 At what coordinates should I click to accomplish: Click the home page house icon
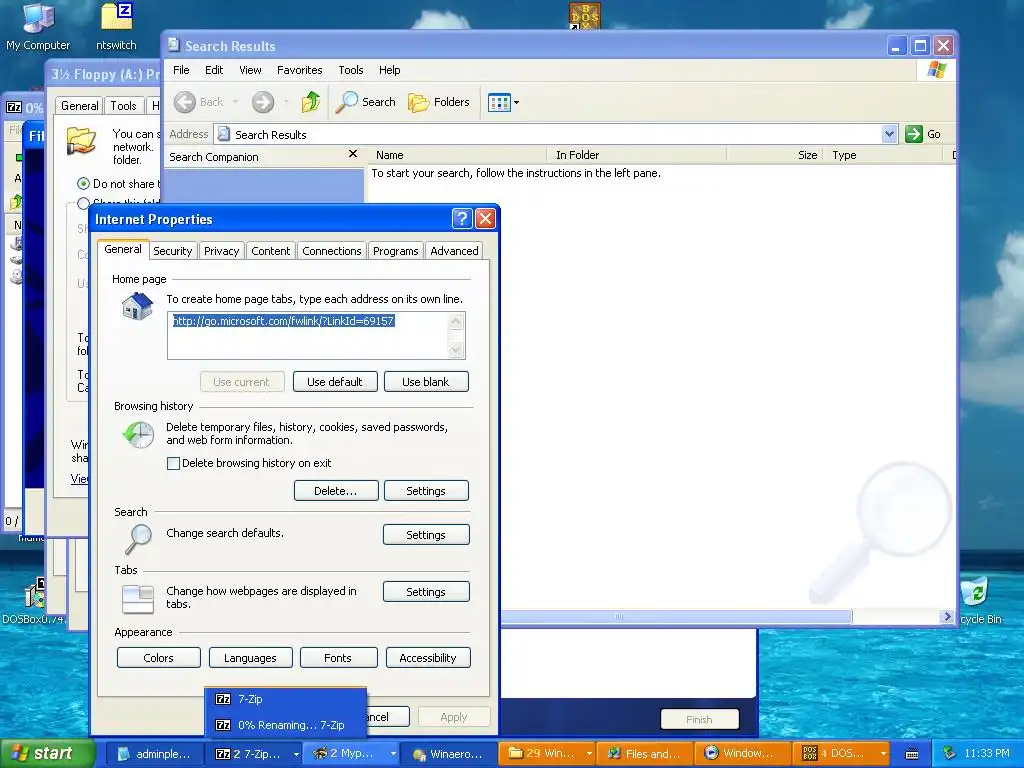137,306
